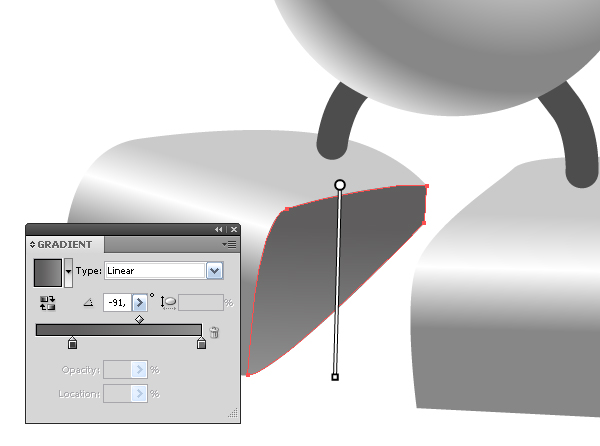Image resolution: width=600 pixels, height=446 pixels.
Task: Click the gradient angle icon
Action: pyautogui.click(x=88, y=303)
